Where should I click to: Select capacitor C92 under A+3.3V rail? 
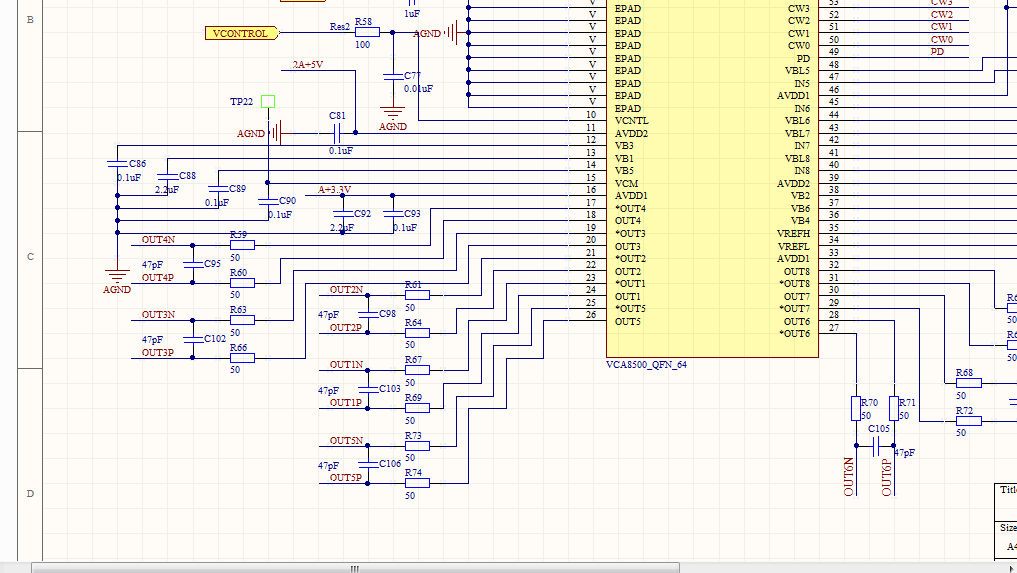coord(343,214)
